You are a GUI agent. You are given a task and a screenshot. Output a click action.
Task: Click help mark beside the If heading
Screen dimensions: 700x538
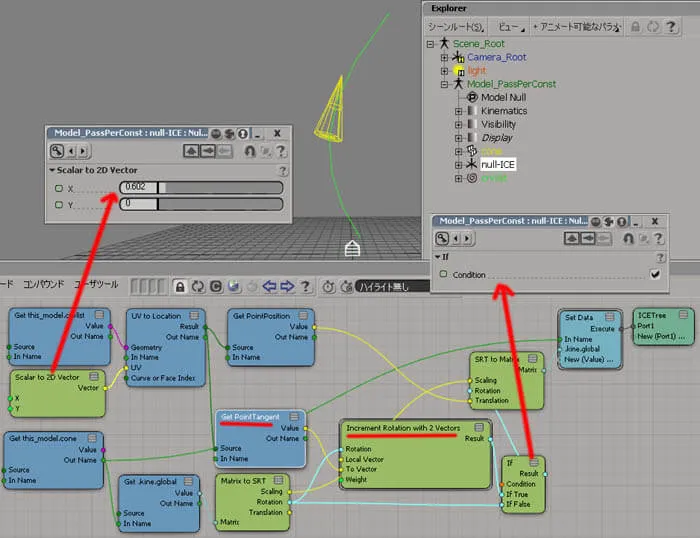pos(660,257)
